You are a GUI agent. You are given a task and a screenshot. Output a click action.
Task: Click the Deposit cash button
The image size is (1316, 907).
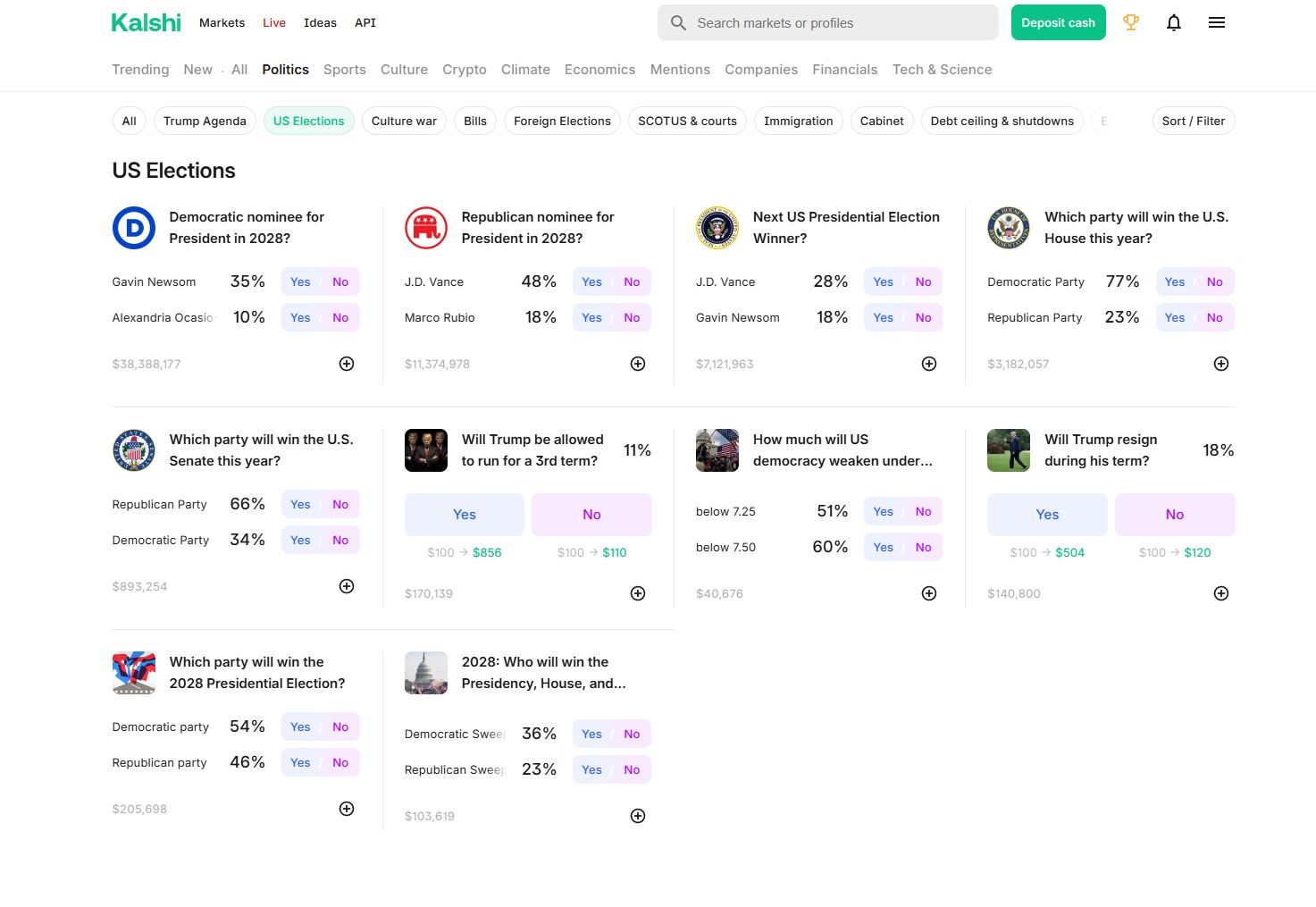click(1058, 22)
